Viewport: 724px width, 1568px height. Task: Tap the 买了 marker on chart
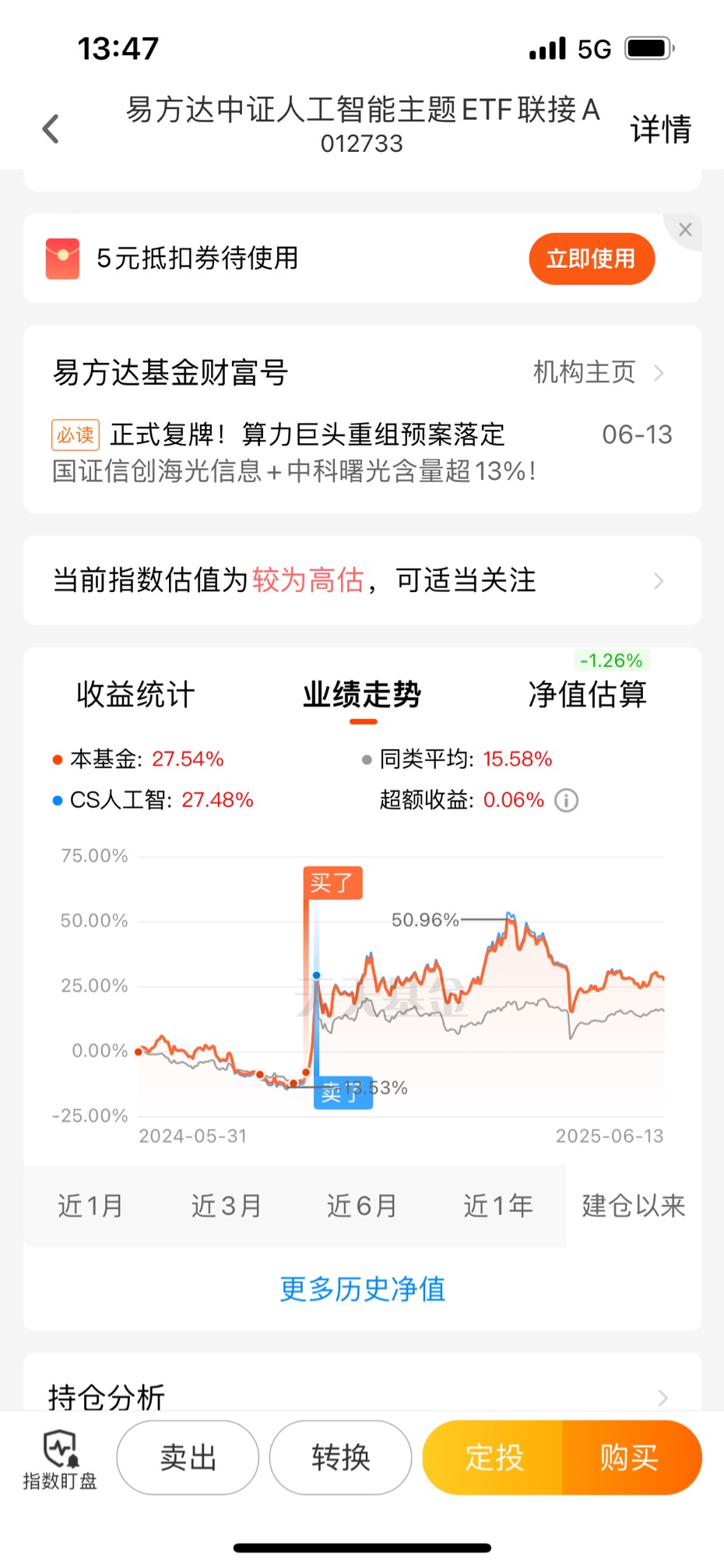pyautogui.click(x=333, y=883)
